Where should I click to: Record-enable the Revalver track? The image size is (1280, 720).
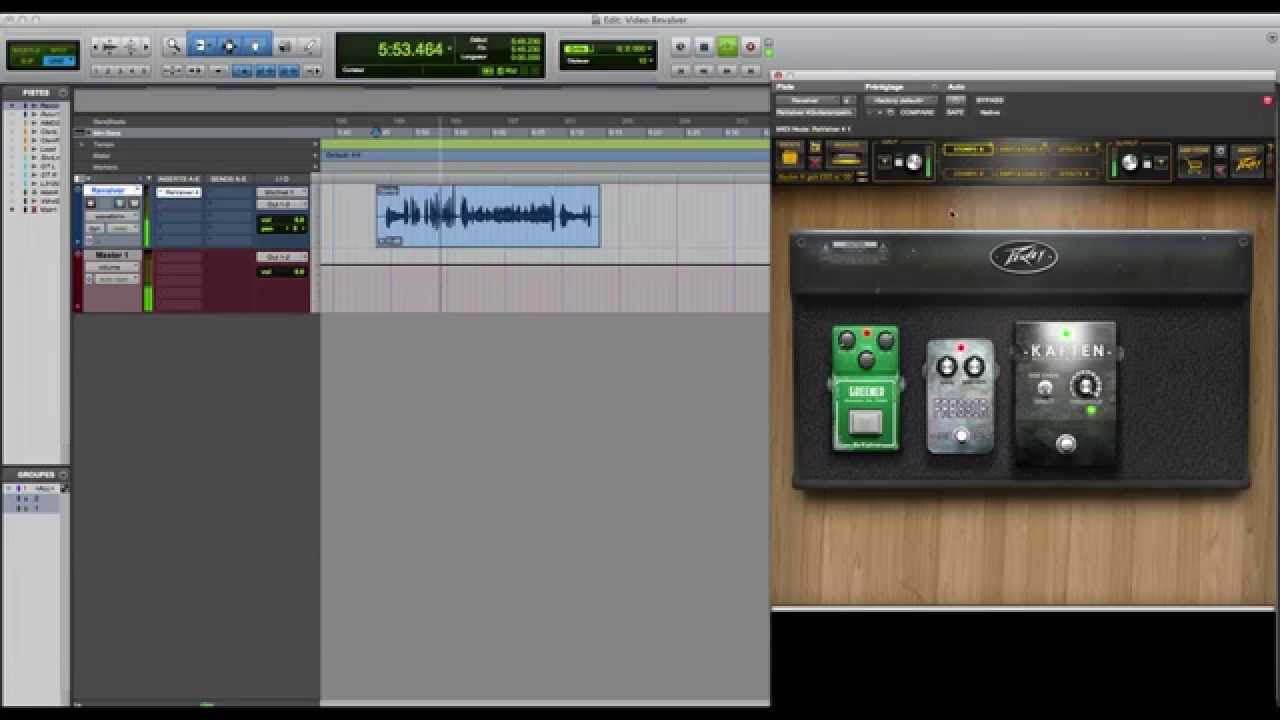tap(91, 203)
